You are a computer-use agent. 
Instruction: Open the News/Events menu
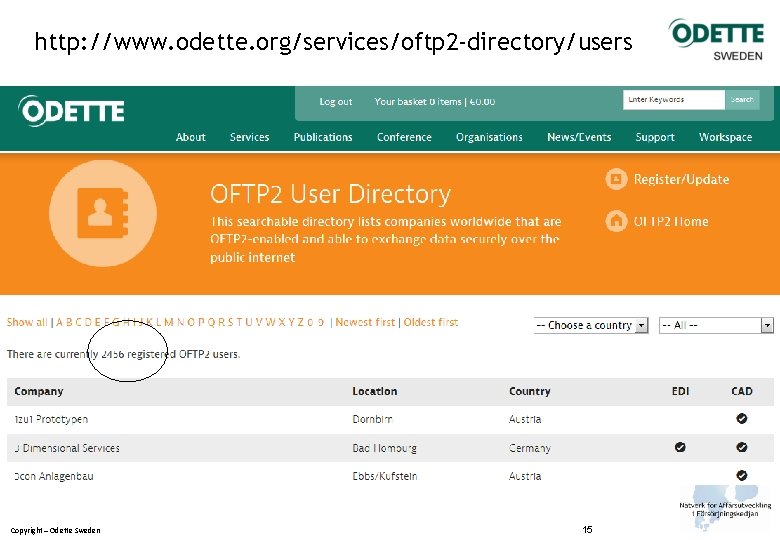pos(579,137)
